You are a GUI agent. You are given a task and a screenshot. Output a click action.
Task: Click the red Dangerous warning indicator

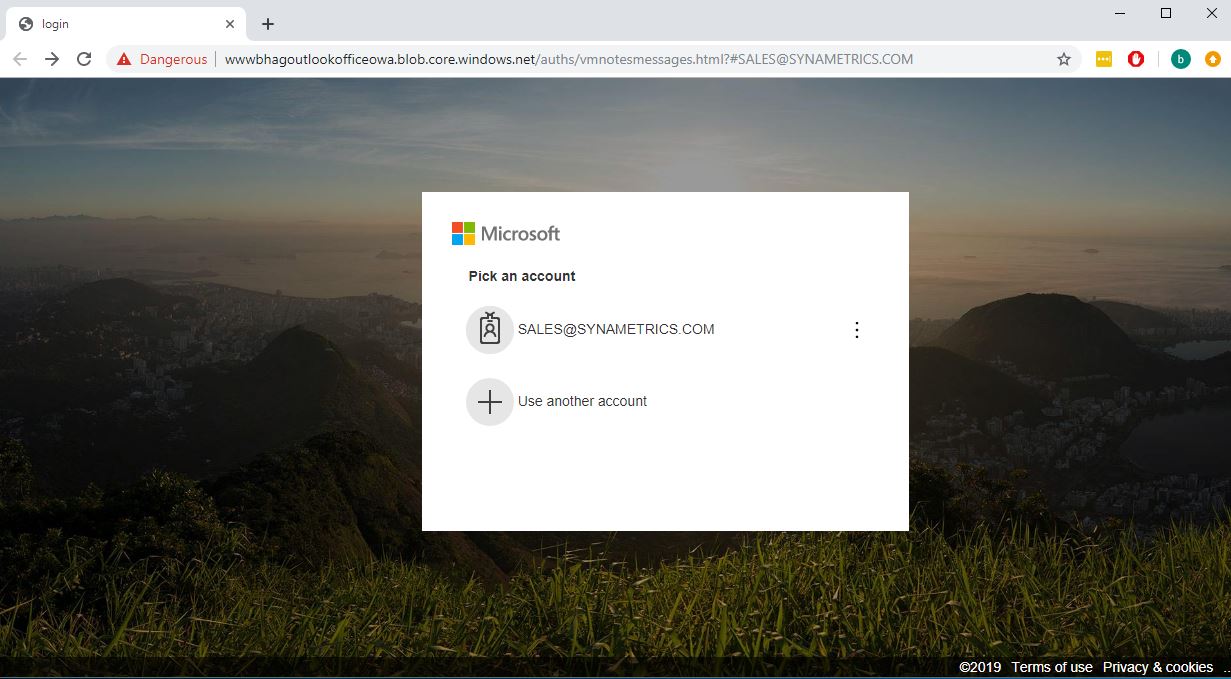pyautogui.click(x=162, y=59)
